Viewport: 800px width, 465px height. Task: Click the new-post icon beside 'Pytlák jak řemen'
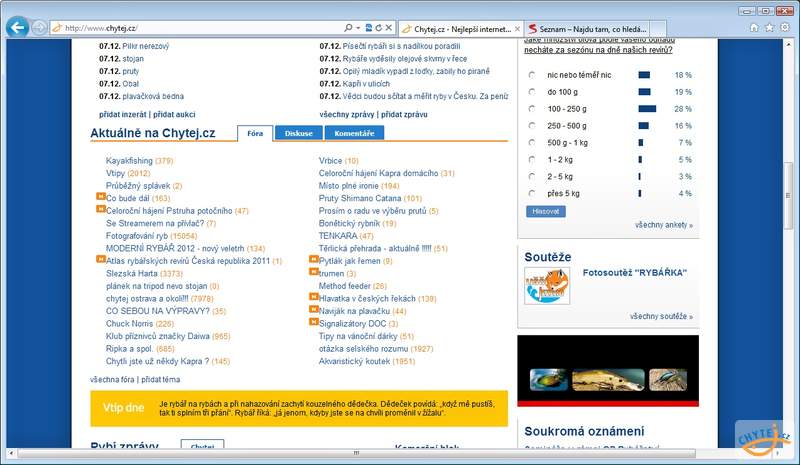[314, 259]
